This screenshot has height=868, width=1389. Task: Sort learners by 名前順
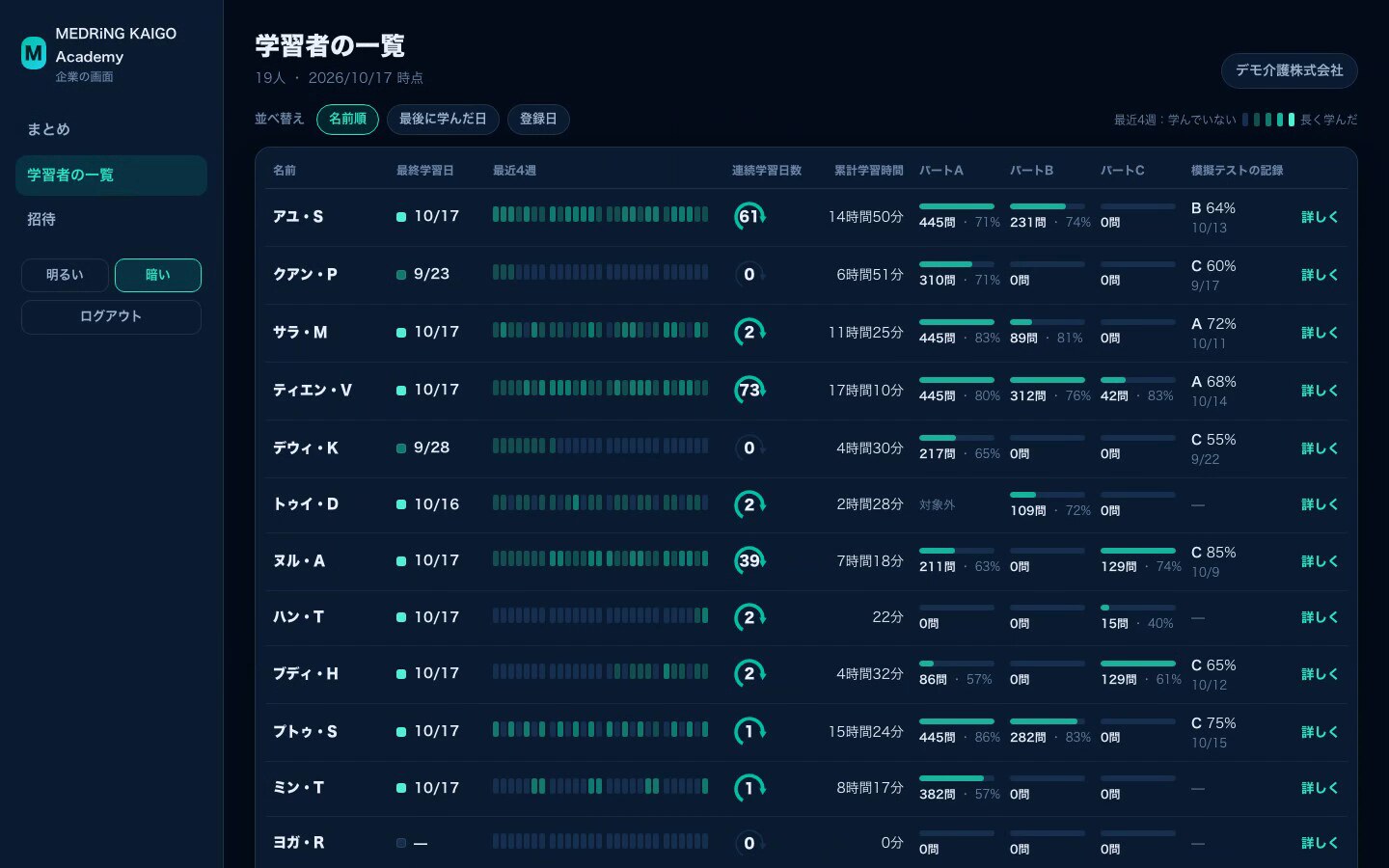347,119
